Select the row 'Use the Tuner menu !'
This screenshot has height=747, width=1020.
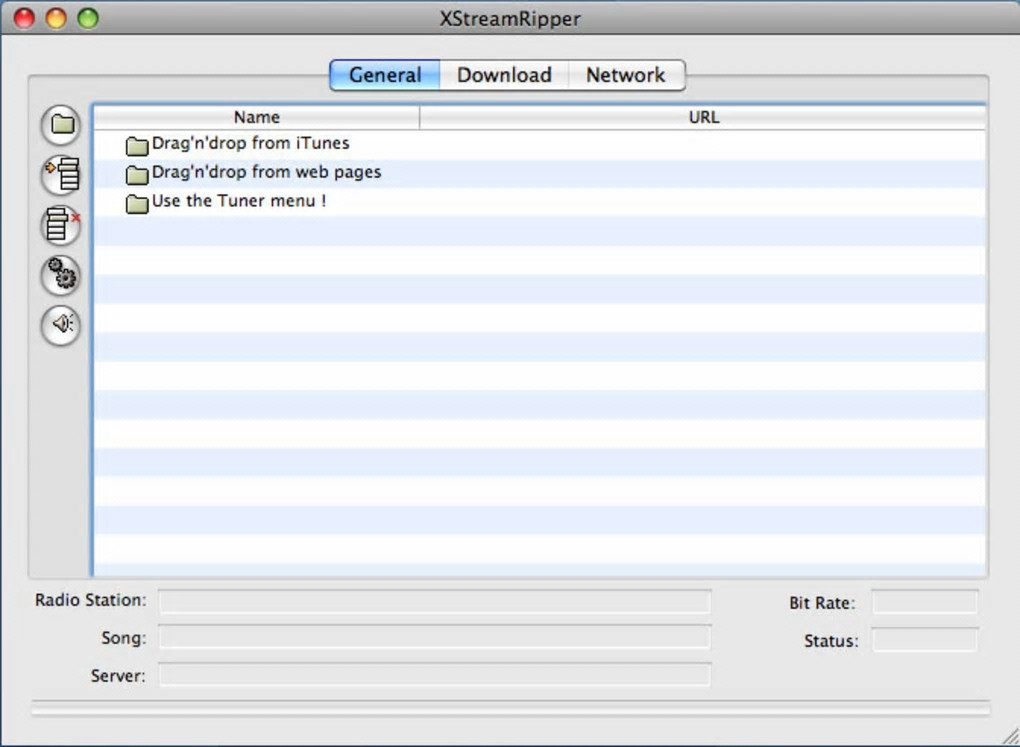tap(539, 202)
